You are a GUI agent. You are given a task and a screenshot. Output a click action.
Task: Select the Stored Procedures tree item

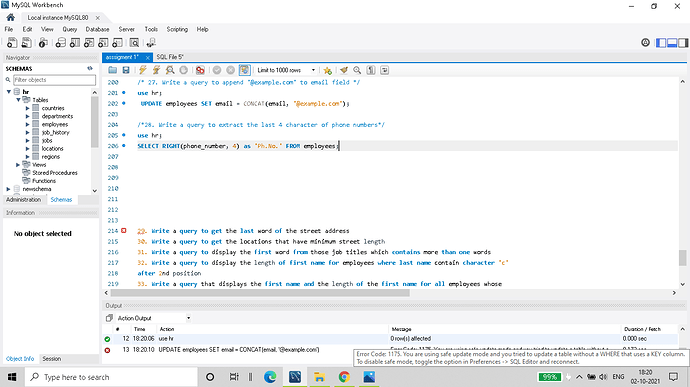click(55, 173)
